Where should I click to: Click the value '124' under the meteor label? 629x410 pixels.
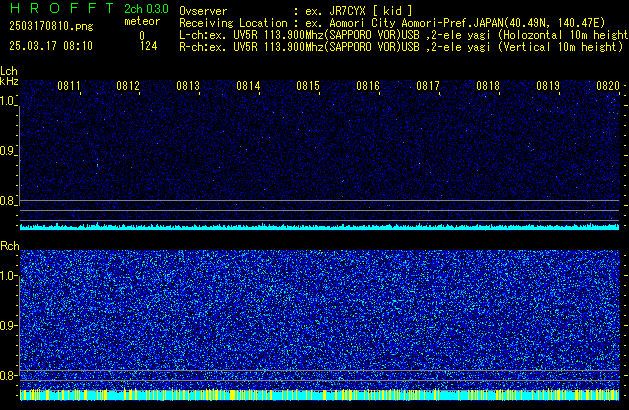click(148, 46)
